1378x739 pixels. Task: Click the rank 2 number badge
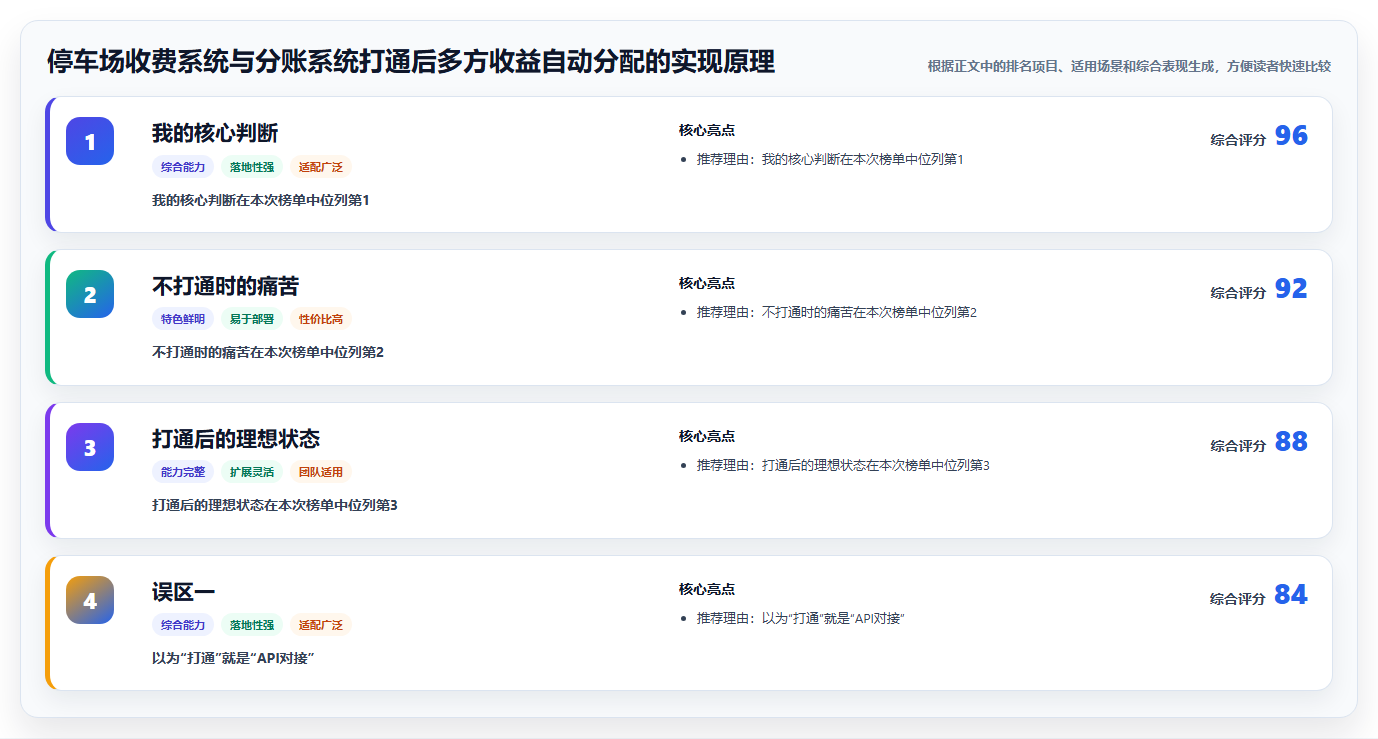90,294
